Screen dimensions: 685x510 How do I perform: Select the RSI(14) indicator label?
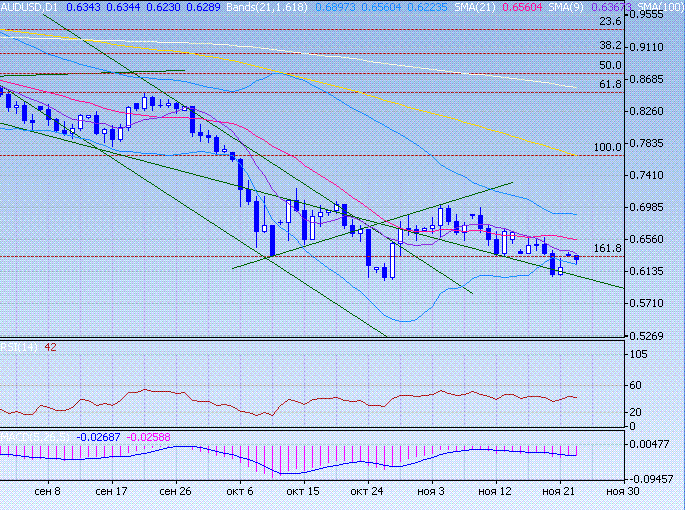coord(14,348)
